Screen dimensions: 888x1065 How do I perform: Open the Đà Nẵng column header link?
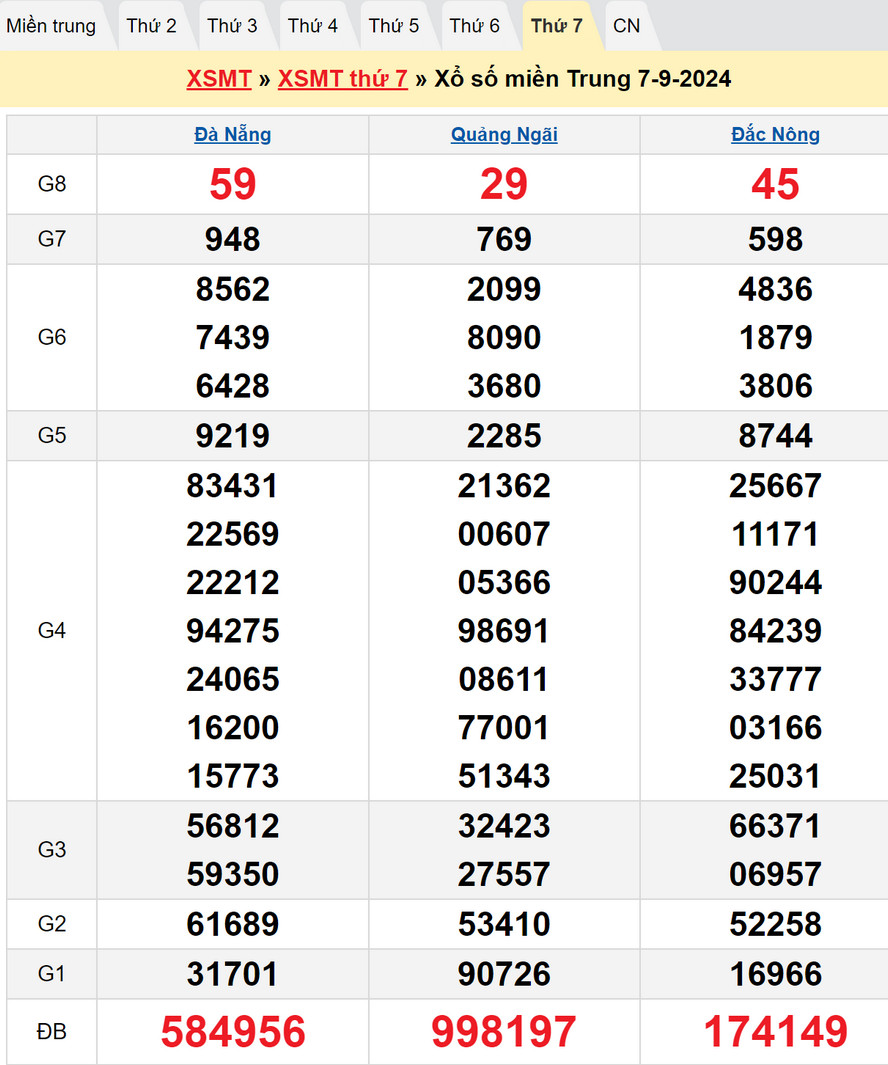click(x=233, y=135)
